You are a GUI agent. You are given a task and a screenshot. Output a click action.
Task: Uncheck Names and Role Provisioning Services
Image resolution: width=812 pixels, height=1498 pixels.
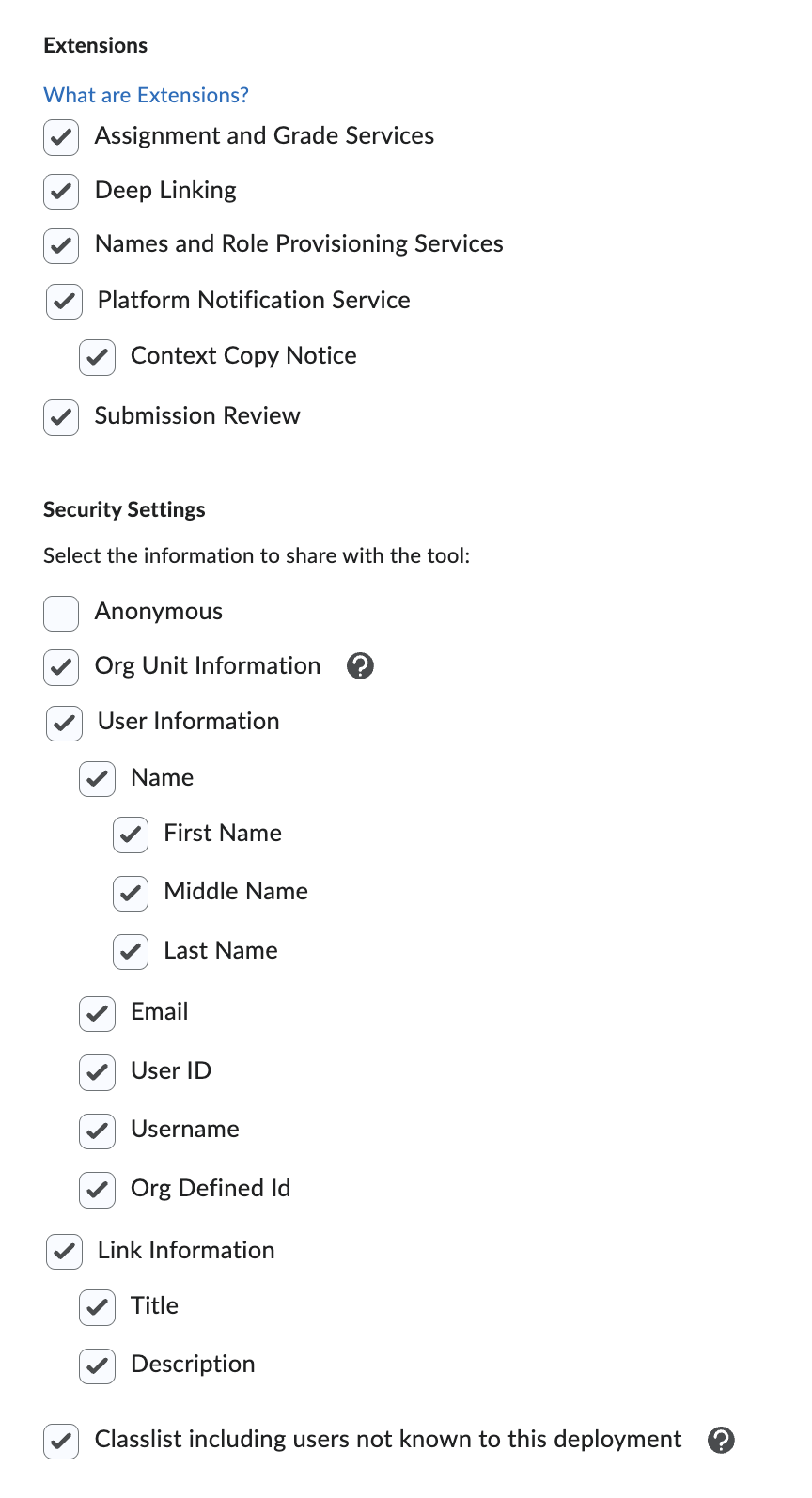[x=60, y=245]
